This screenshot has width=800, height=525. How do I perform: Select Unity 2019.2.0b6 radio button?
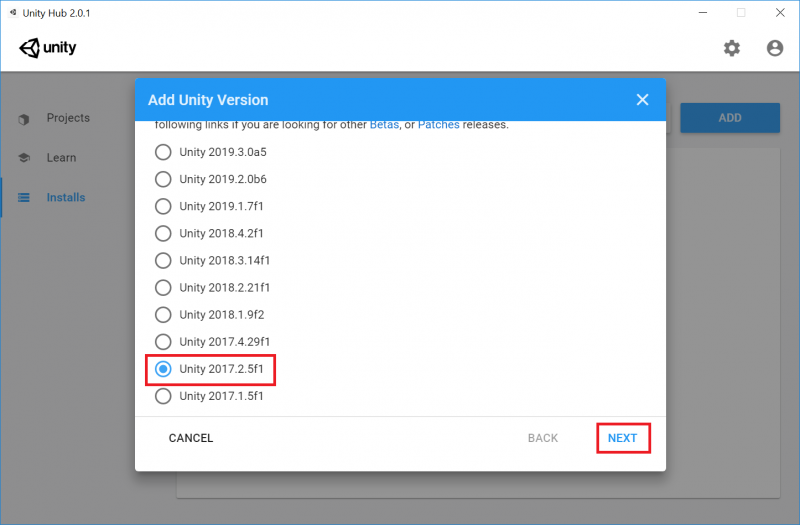point(163,179)
